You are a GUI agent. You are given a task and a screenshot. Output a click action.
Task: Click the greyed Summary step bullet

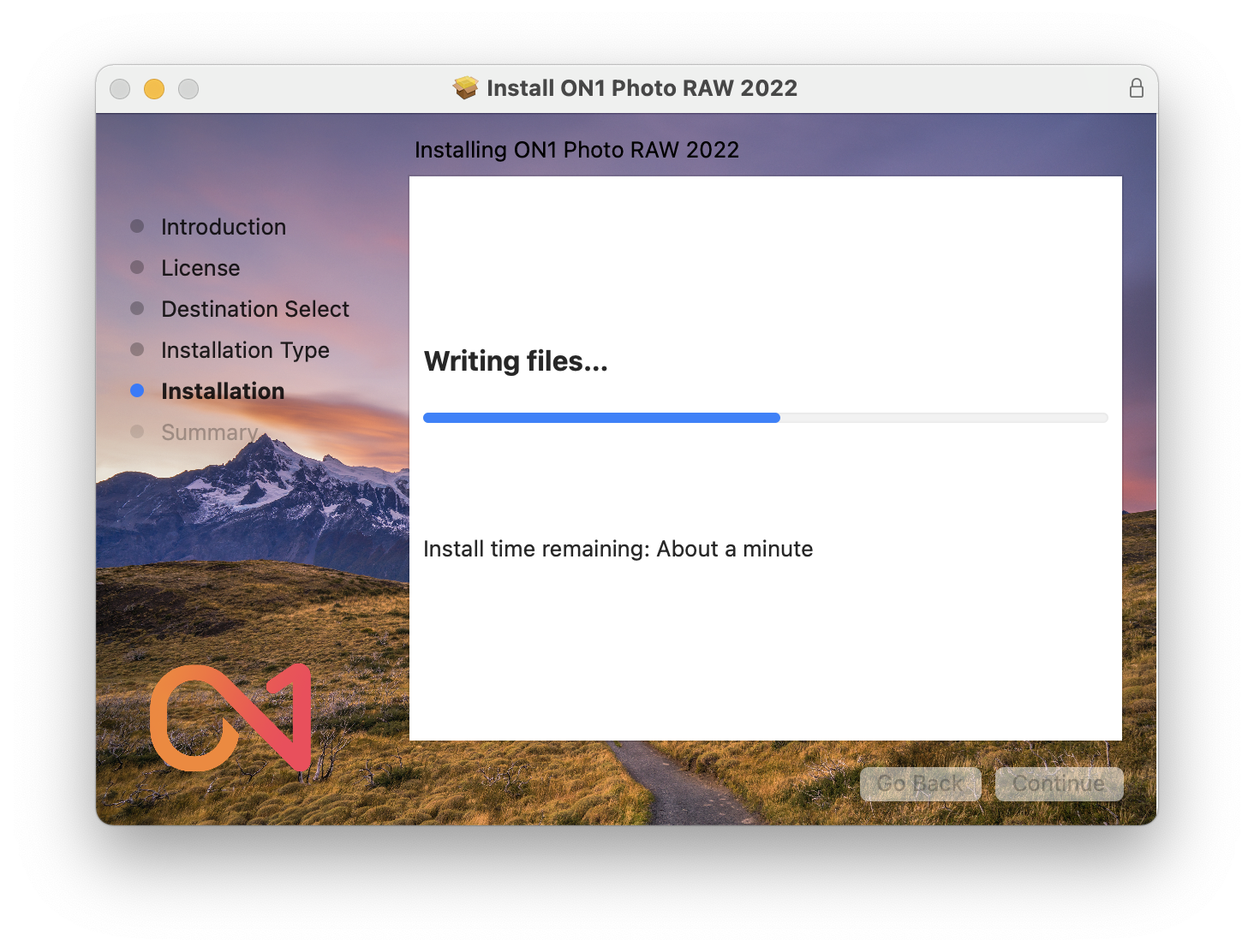137,432
